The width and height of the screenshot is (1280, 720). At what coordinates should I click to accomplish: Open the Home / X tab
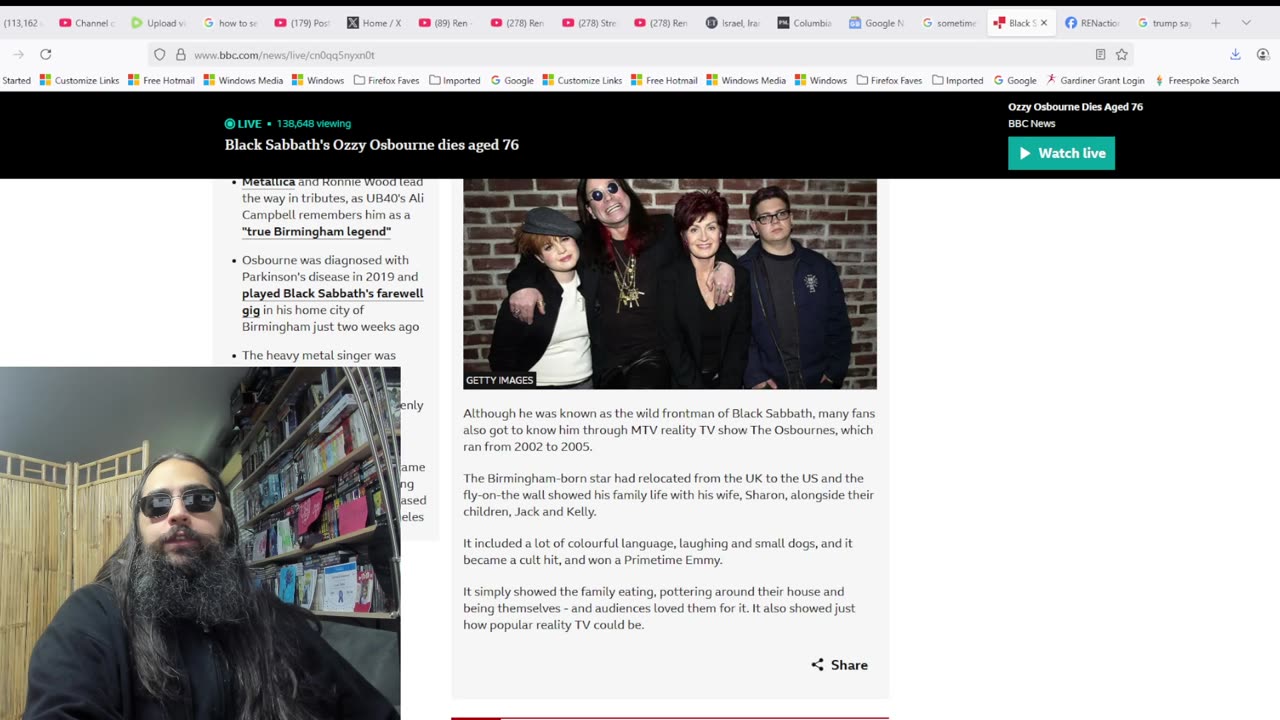(x=374, y=23)
